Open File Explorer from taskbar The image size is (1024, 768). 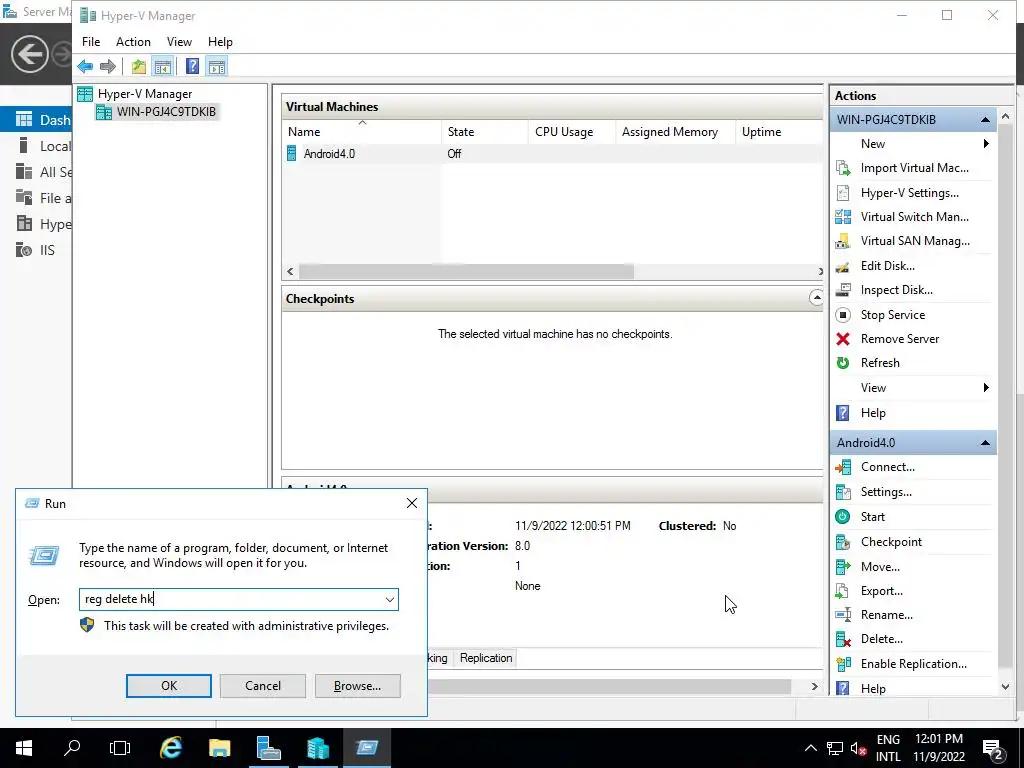pyautogui.click(x=219, y=748)
